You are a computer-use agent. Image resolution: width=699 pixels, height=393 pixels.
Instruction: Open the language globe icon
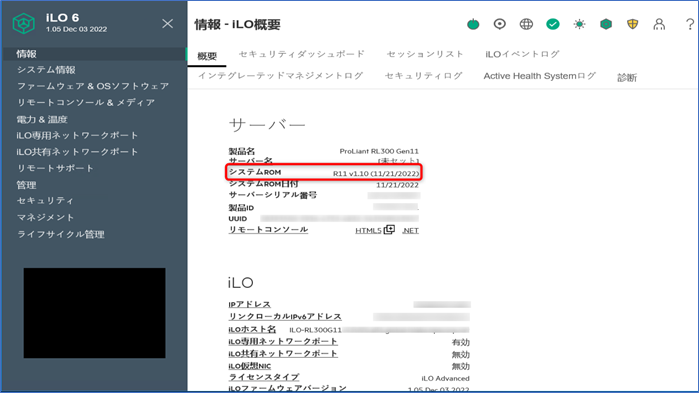[526, 24]
